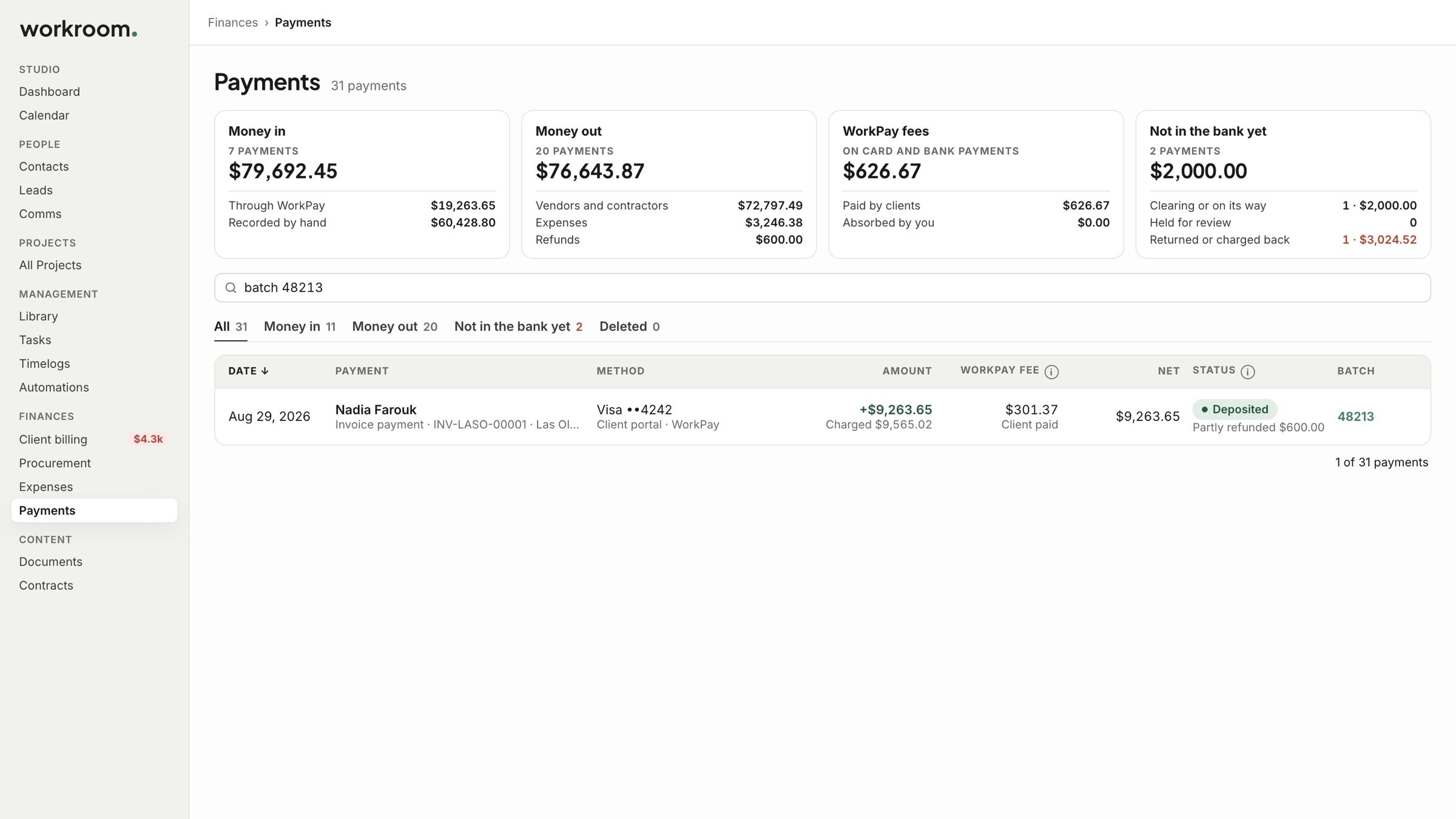Image resolution: width=1456 pixels, height=819 pixels.
Task: Click the WorkPay fees total $626.67
Action: tap(881, 171)
